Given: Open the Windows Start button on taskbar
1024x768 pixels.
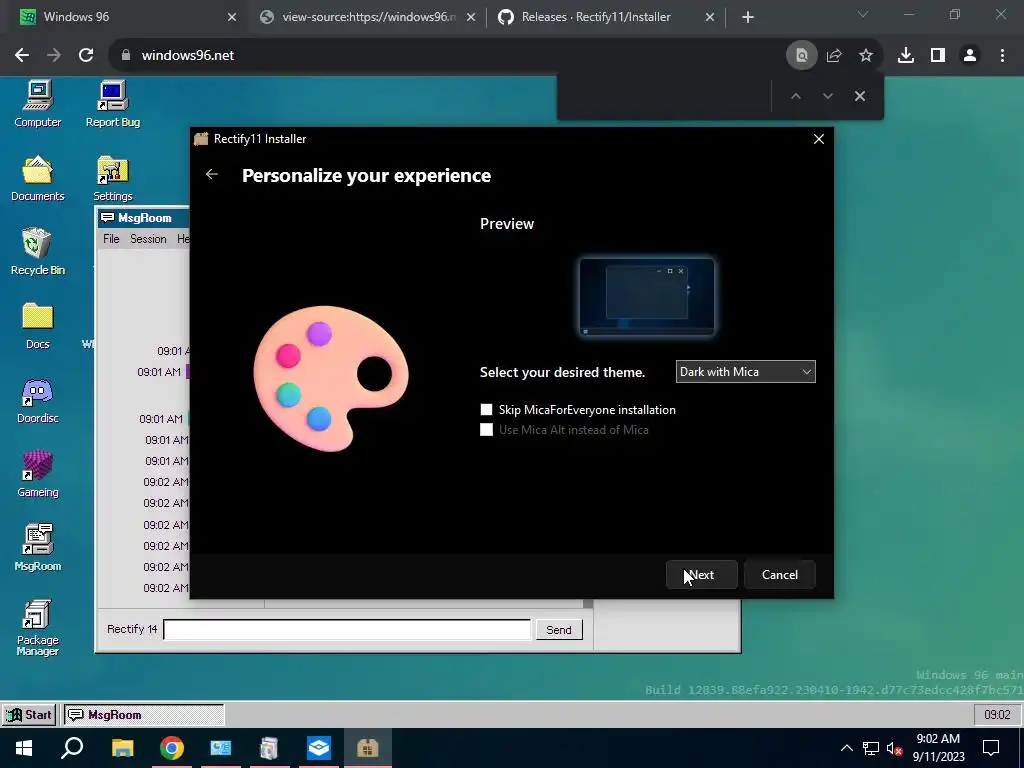Looking at the screenshot, I should pyautogui.click(x=24, y=748).
